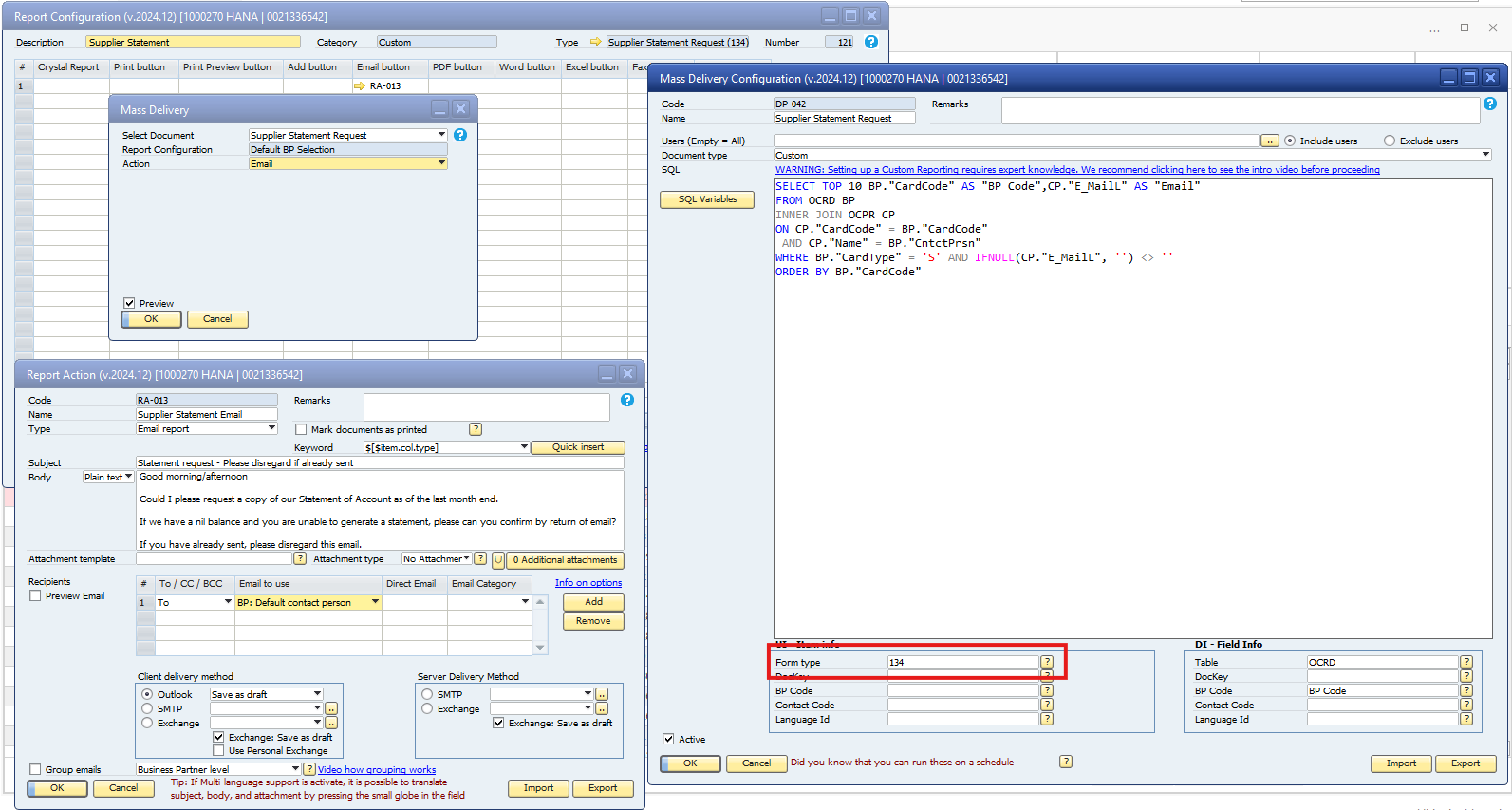1512x810 pixels.
Task: Click Add recipient button
Action: tap(593, 602)
